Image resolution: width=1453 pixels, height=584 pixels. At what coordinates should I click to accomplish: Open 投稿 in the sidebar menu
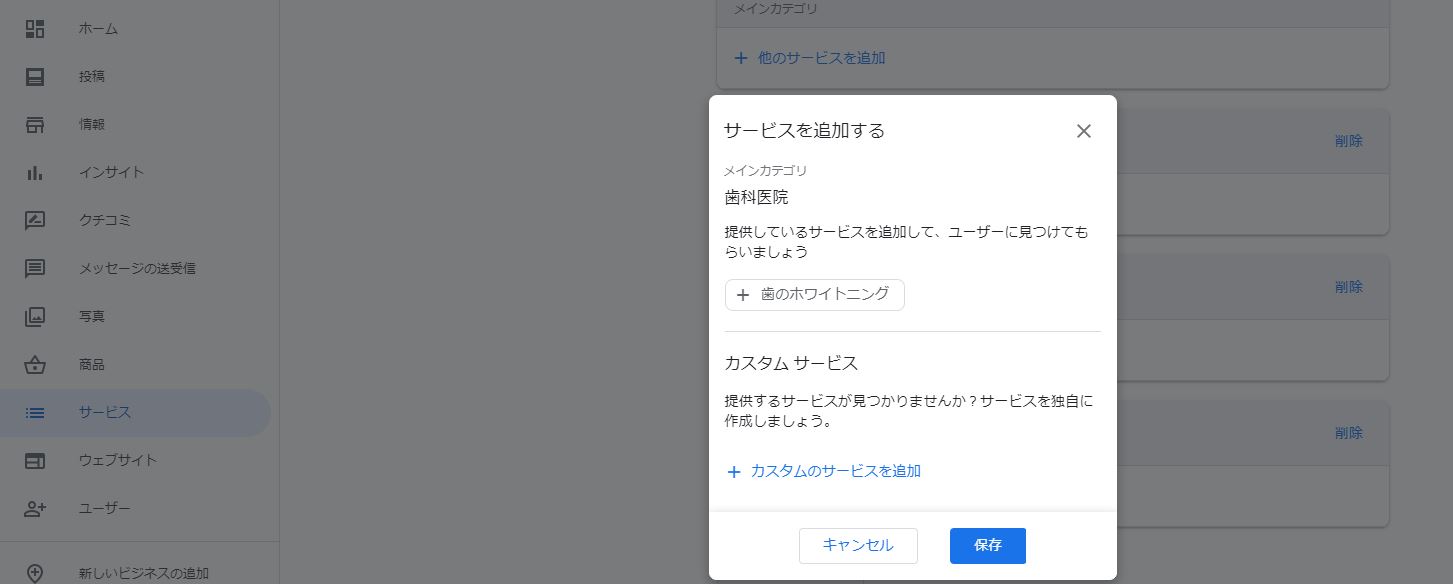point(92,76)
